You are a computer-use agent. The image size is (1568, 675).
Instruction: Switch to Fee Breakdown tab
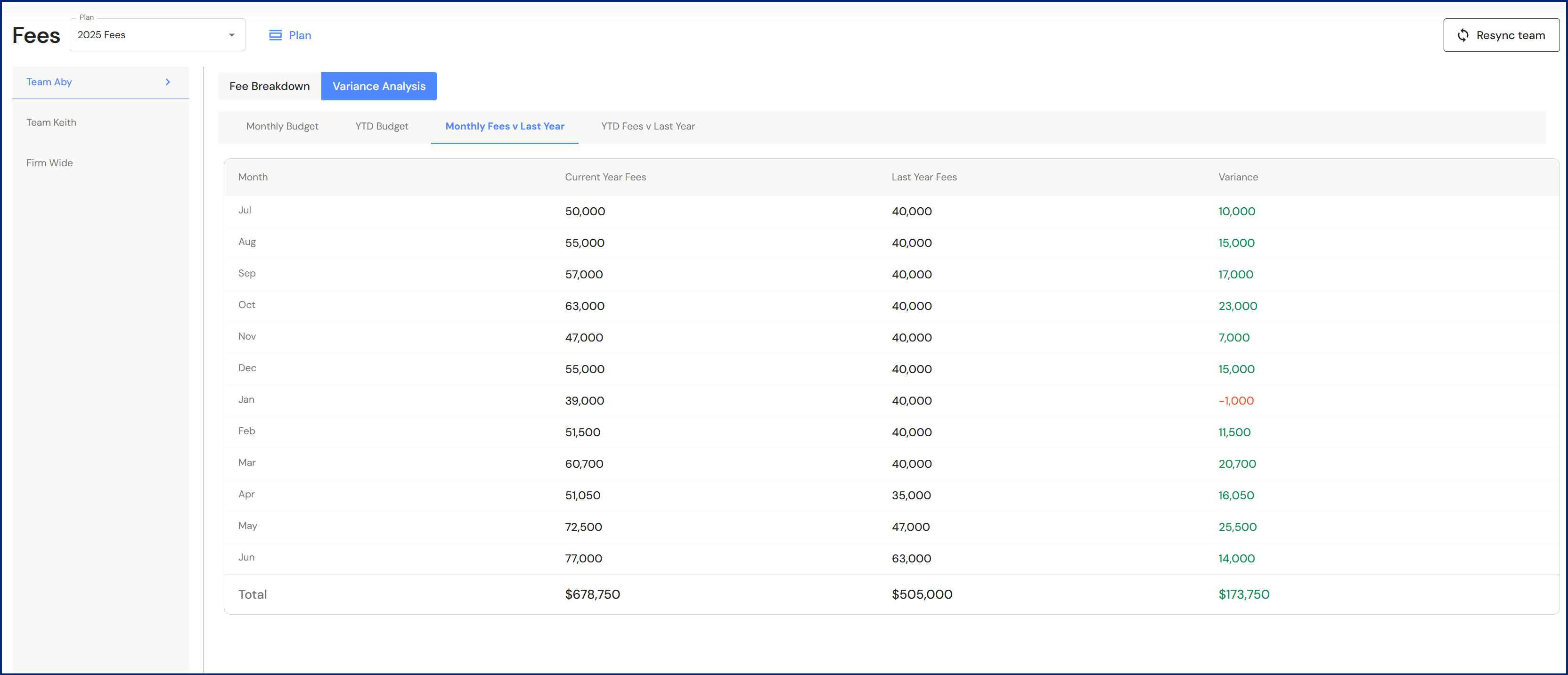tap(269, 86)
